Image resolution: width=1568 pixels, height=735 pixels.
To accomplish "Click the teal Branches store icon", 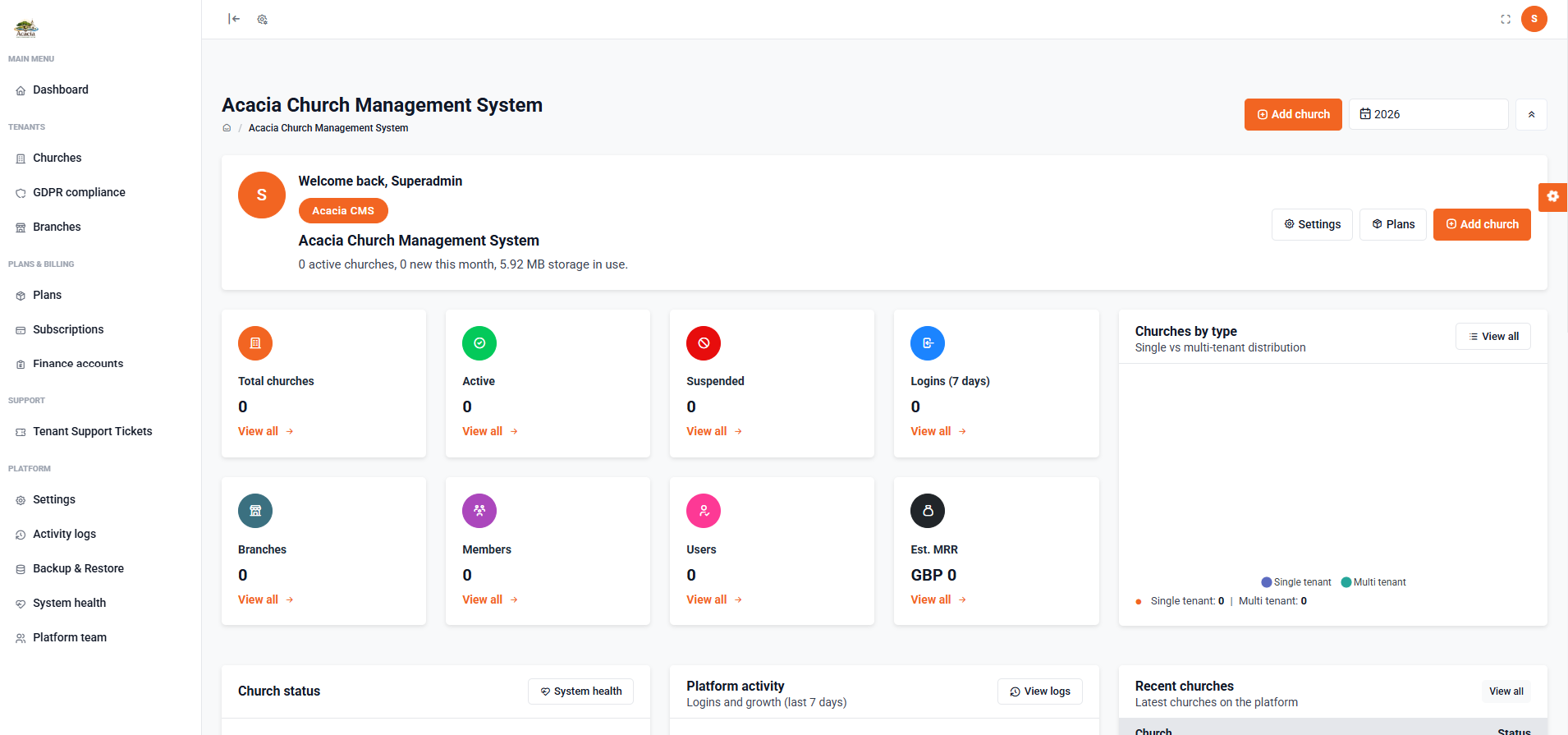I will click(x=255, y=511).
